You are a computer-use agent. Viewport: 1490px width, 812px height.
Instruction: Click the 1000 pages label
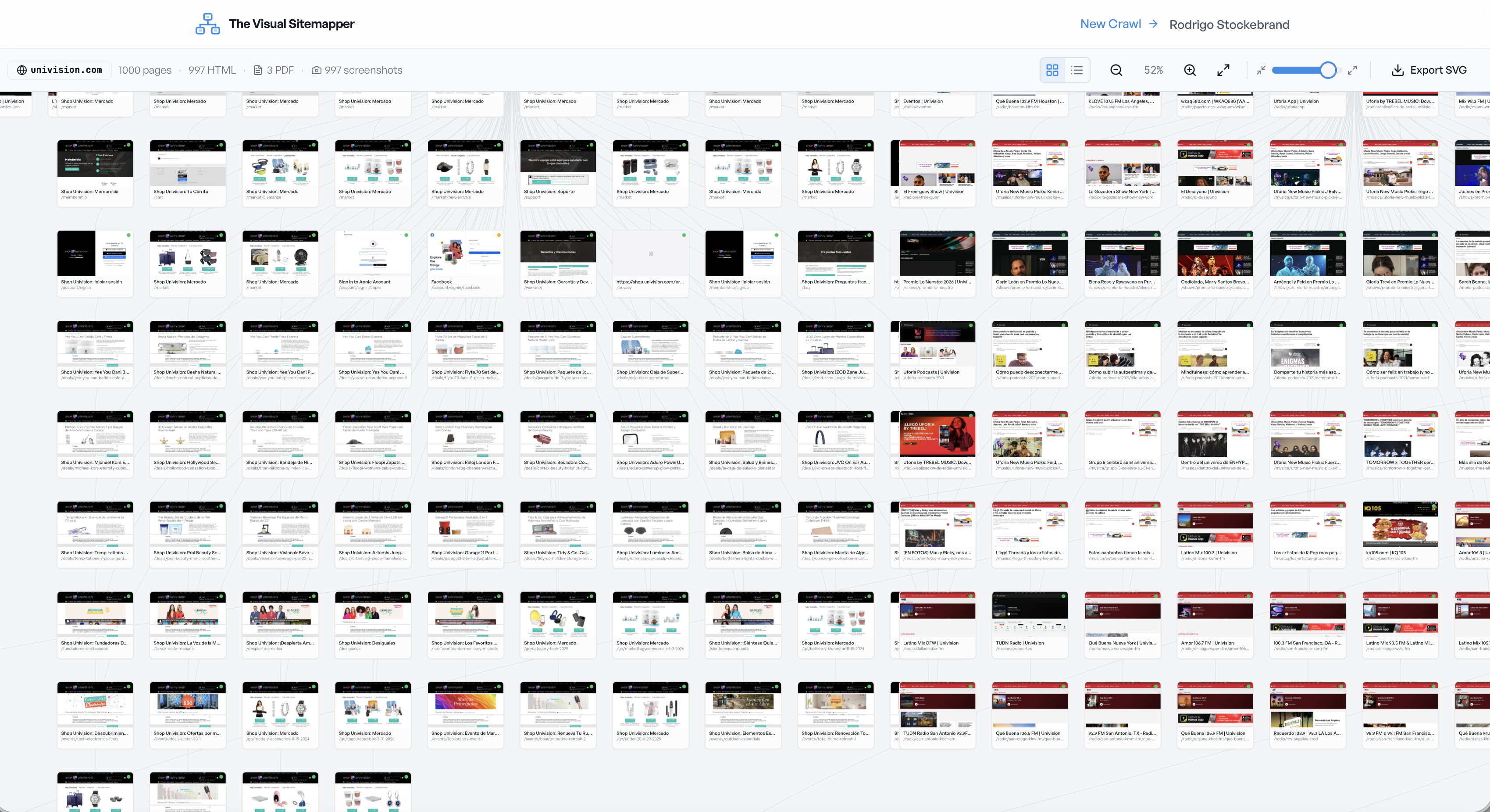[x=145, y=70]
